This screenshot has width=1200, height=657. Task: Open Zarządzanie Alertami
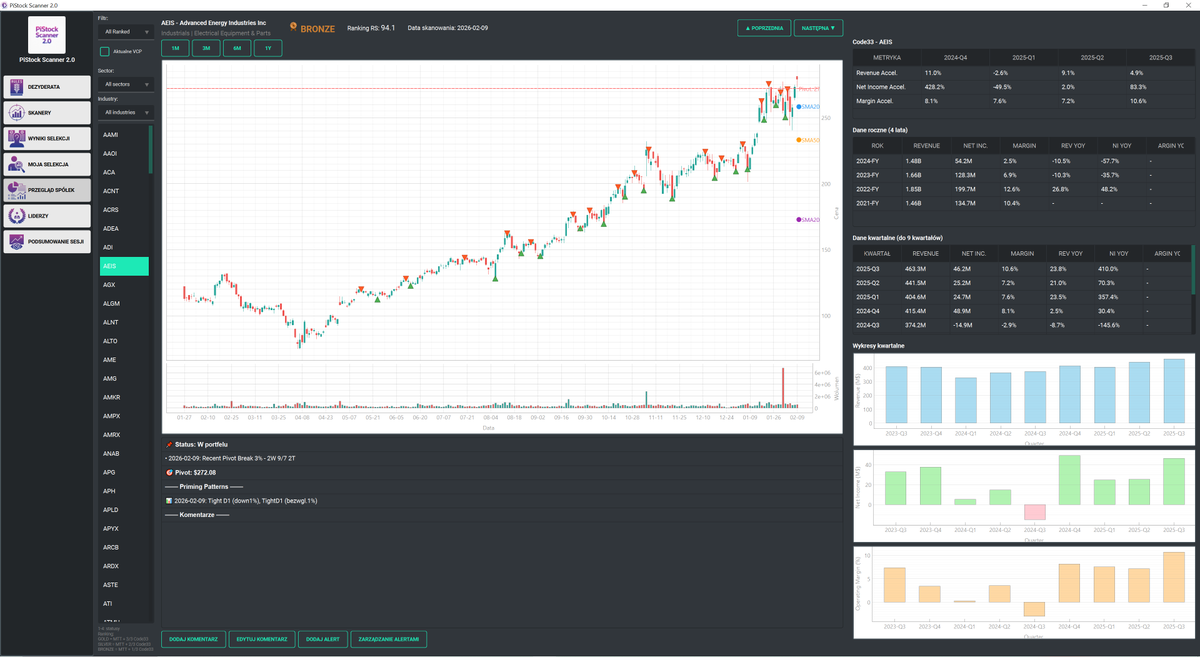[x=389, y=638]
